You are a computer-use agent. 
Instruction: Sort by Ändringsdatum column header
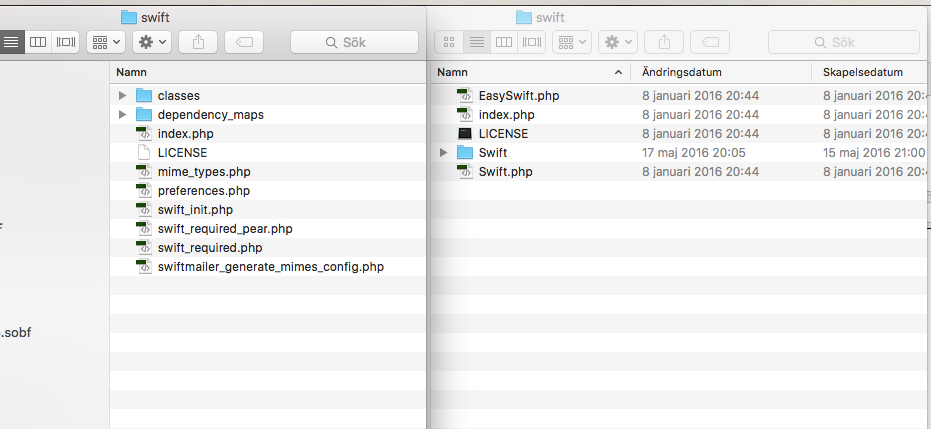pyautogui.click(x=721, y=72)
